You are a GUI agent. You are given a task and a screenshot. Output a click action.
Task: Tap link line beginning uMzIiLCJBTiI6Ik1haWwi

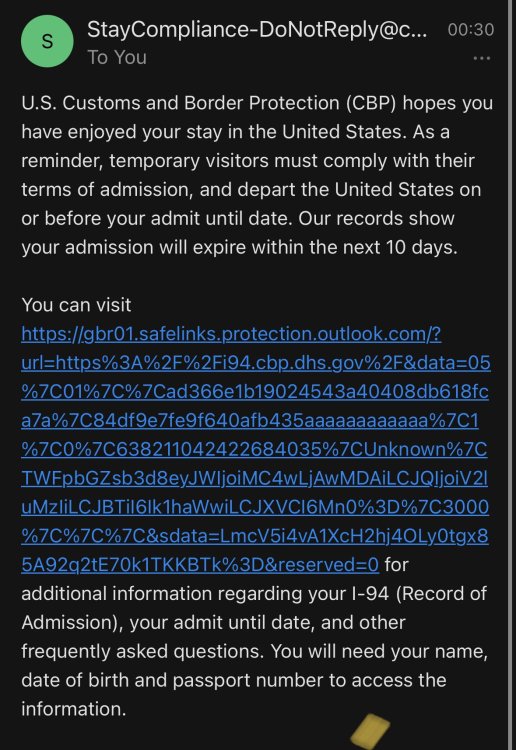pyautogui.click(x=255, y=507)
